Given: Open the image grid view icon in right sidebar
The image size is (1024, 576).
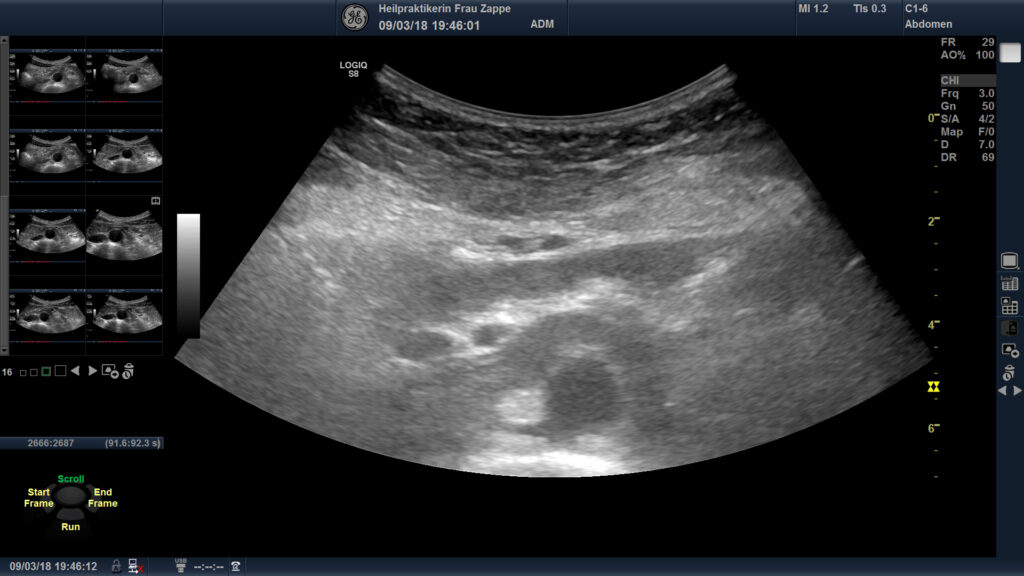Looking at the screenshot, I should tap(1009, 306).
